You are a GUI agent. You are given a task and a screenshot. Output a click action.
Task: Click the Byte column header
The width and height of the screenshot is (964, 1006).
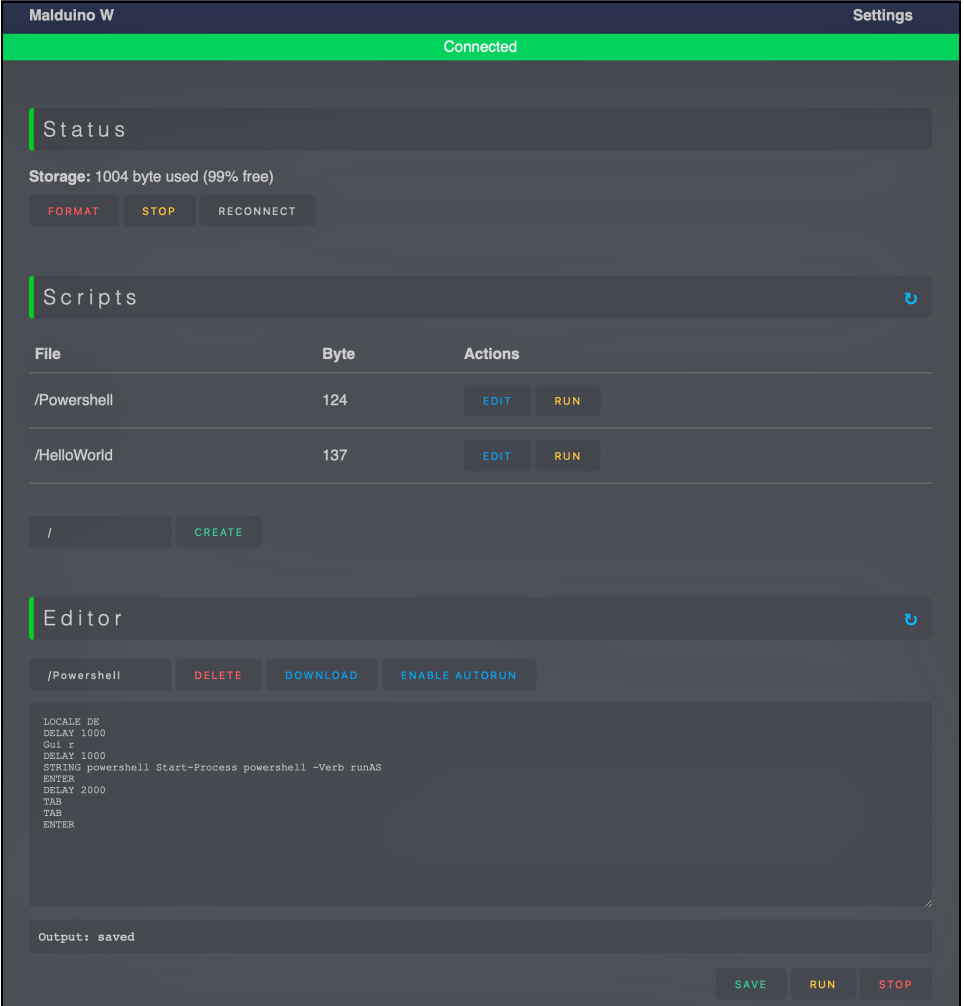tap(339, 354)
